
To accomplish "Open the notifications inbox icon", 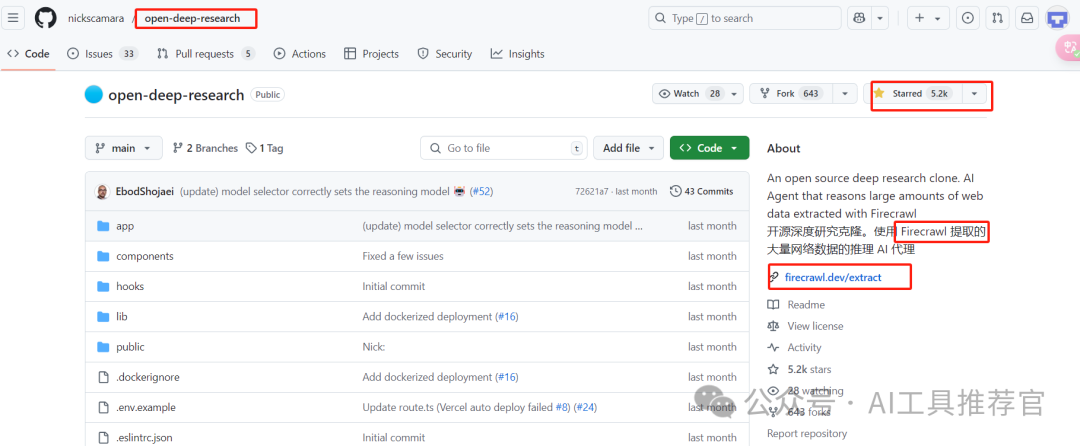I will click(1027, 19).
